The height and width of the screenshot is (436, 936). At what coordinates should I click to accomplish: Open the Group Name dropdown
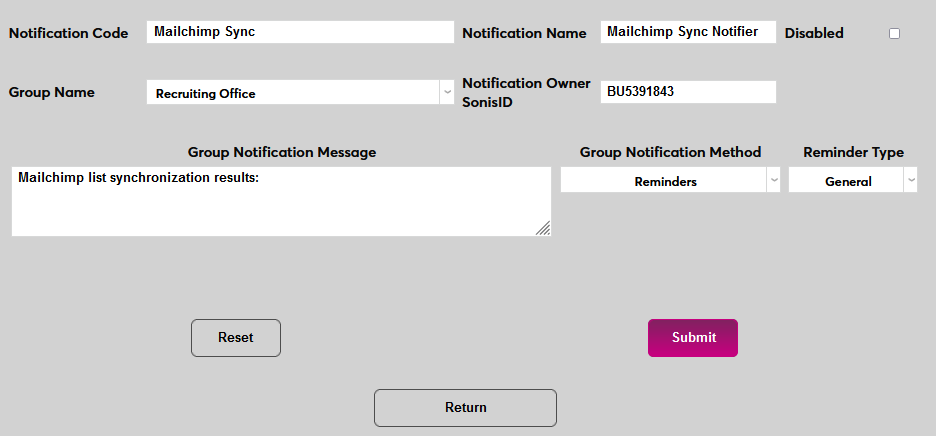click(300, 93)
